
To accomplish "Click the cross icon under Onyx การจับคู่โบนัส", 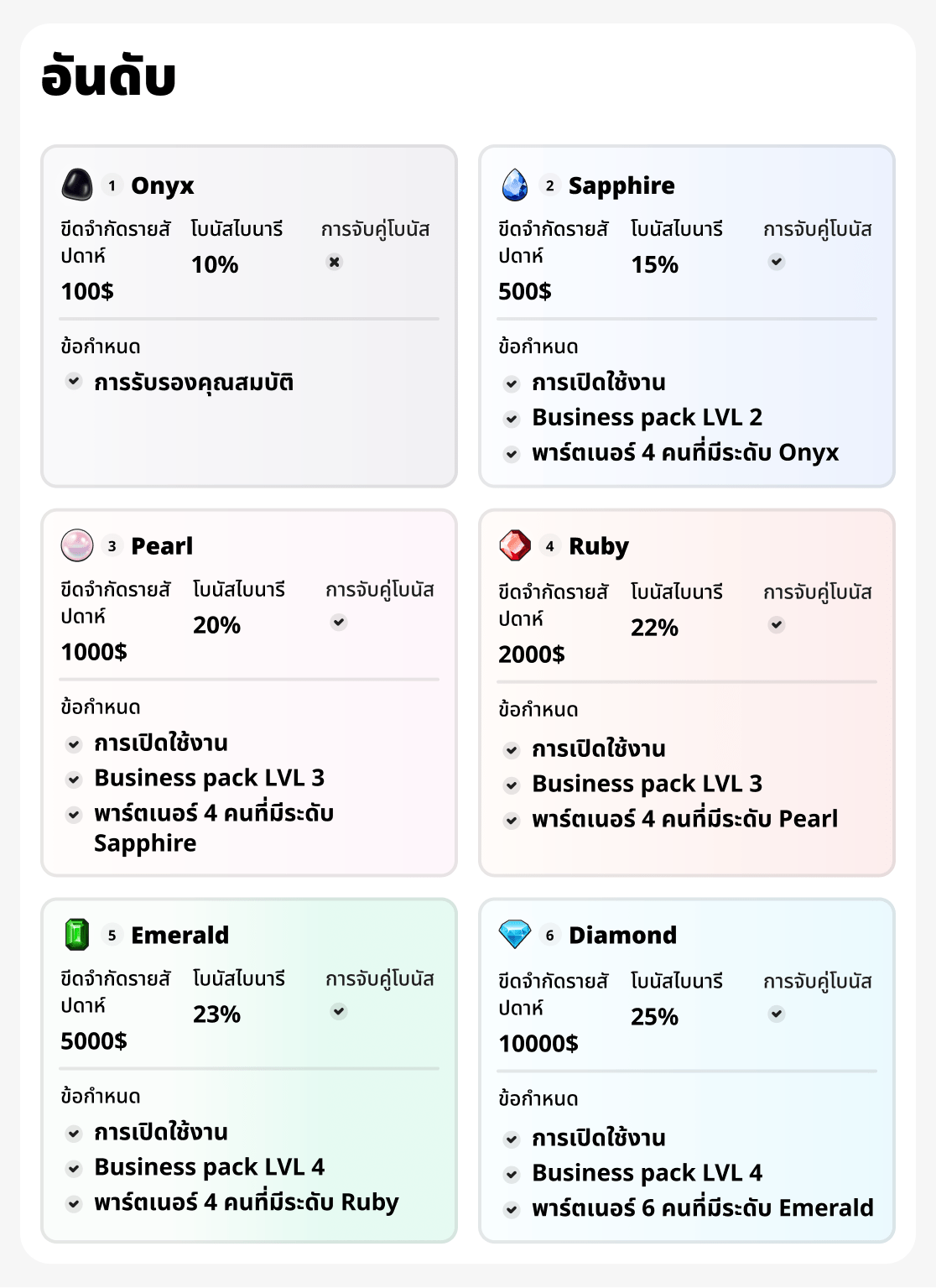I will (335, 261).
